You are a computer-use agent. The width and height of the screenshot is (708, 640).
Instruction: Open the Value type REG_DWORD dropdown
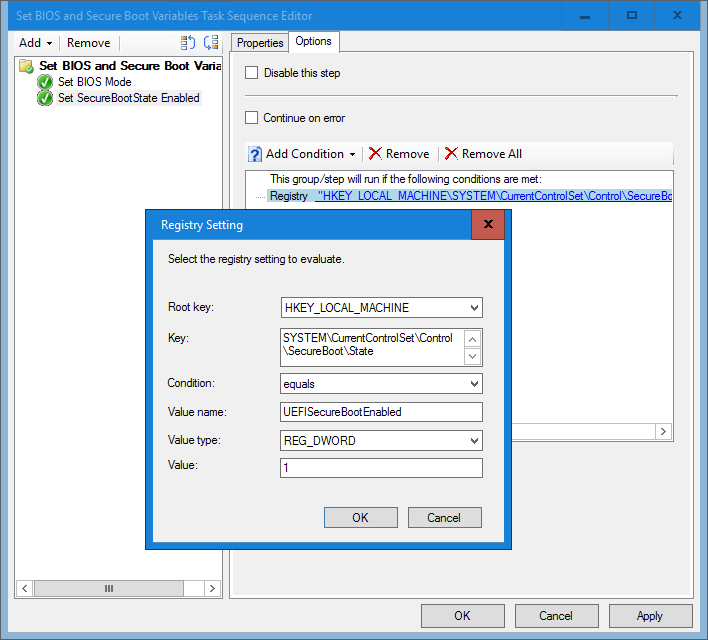tap(474, 440)
